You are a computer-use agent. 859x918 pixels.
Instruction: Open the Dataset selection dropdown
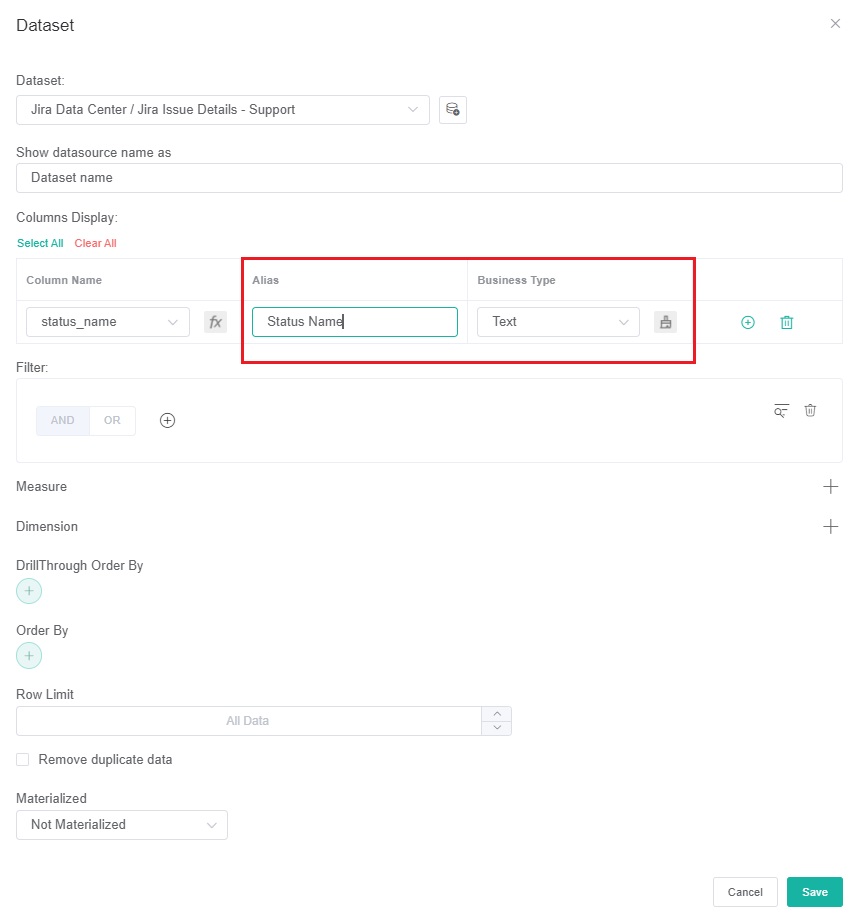[x=223, y=110]
